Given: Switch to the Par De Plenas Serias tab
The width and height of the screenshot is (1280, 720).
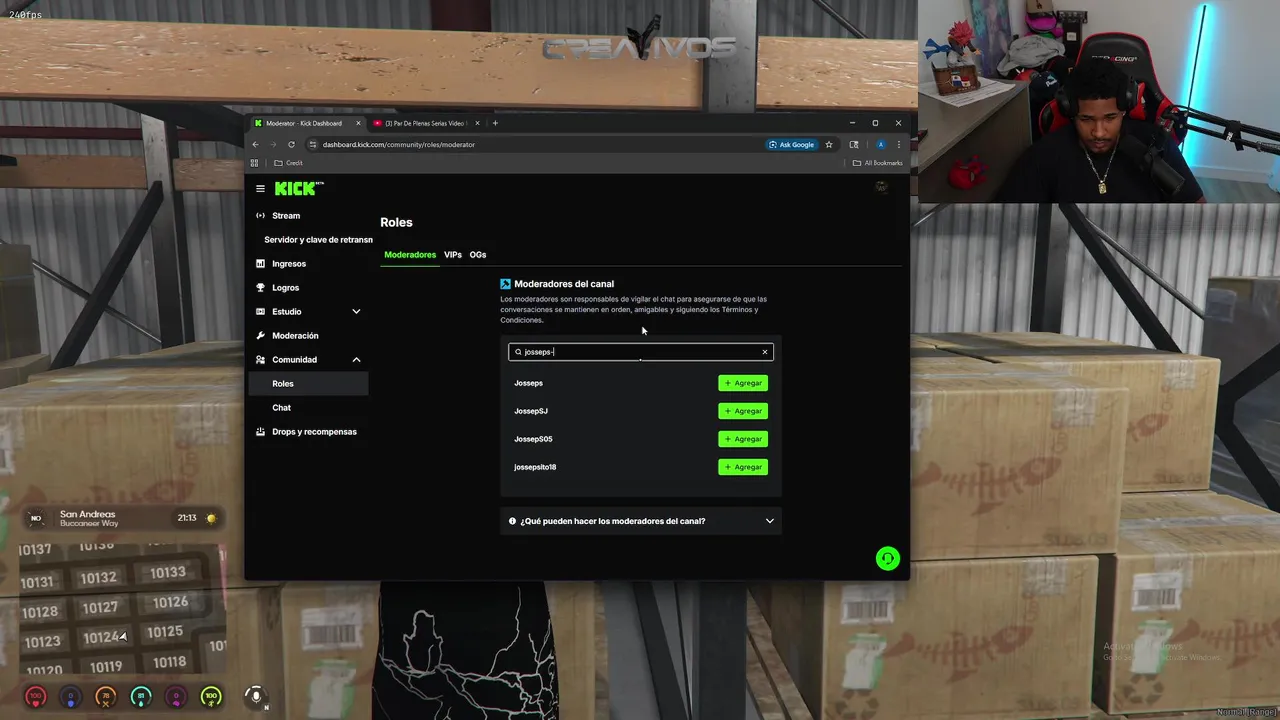Looking at the screenshot, I should click(427, 123).
